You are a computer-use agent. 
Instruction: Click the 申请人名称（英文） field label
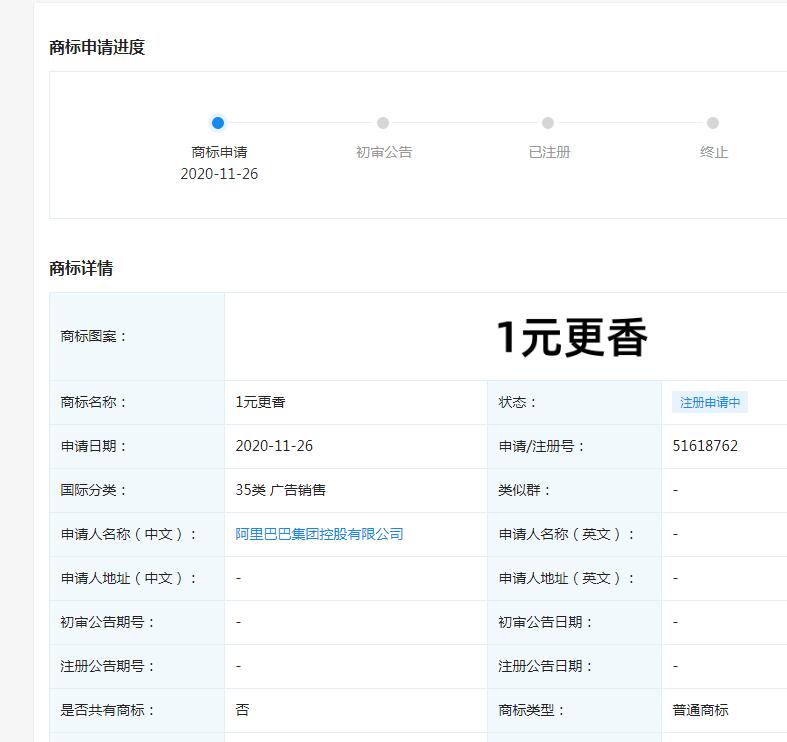566,534
